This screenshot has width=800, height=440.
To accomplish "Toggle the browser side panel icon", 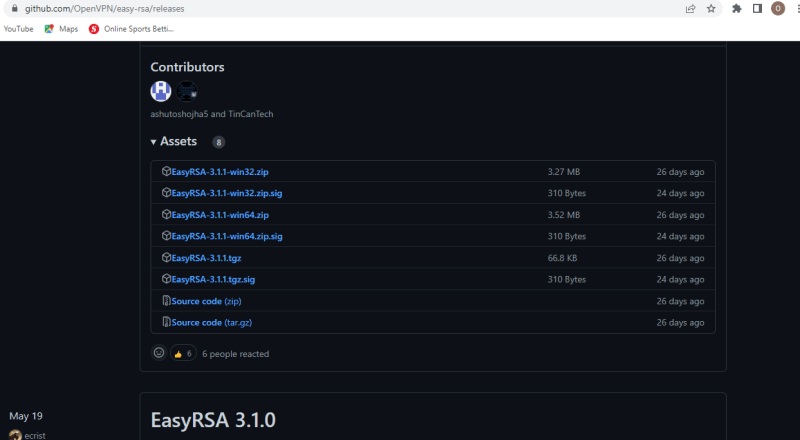I will click(x=757, y=9).
